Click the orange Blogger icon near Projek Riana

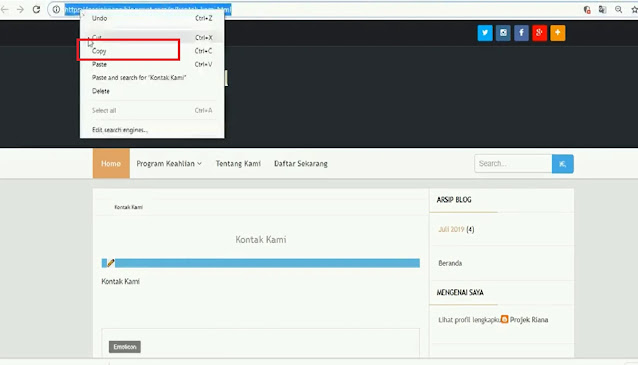point(505,319)
